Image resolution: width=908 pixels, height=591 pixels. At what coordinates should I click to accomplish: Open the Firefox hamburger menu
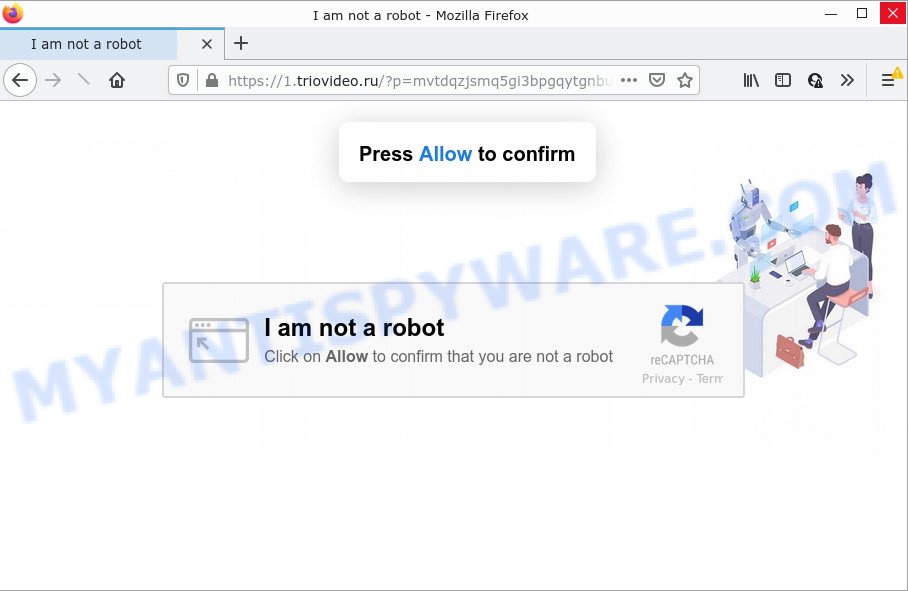point(888,80)
